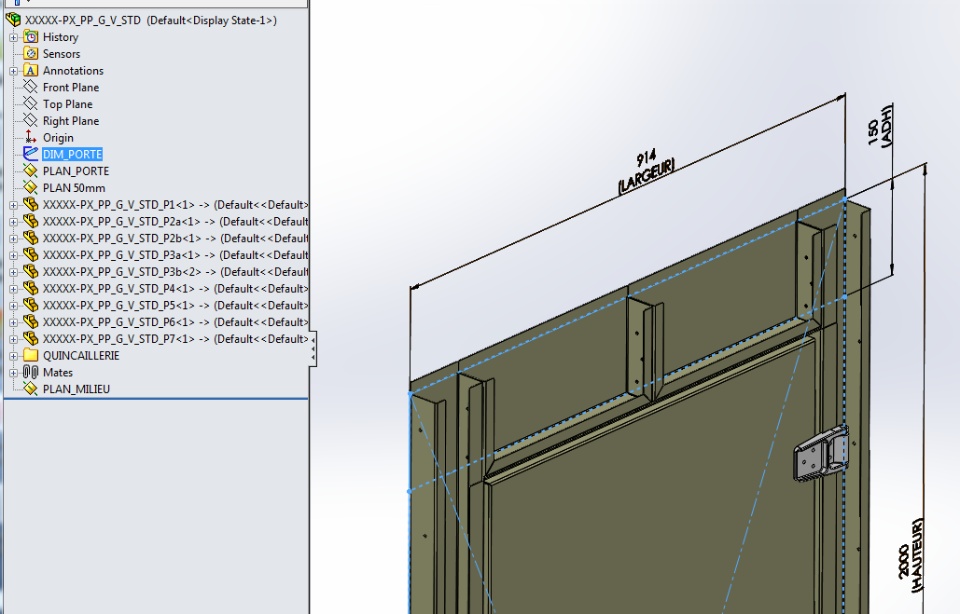Expand the Mates folder

coord(13,373)
